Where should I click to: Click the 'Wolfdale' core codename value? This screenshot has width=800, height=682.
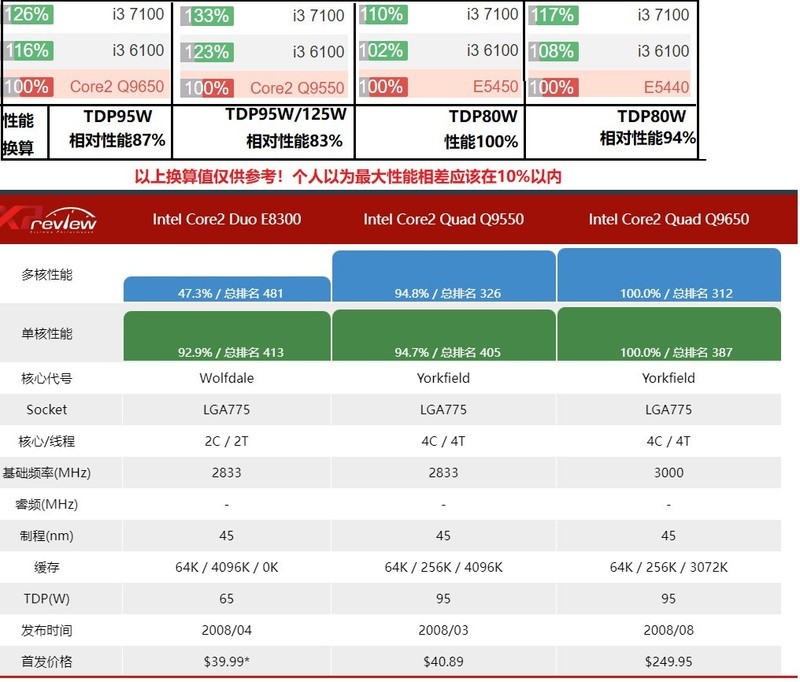(227, 378)
